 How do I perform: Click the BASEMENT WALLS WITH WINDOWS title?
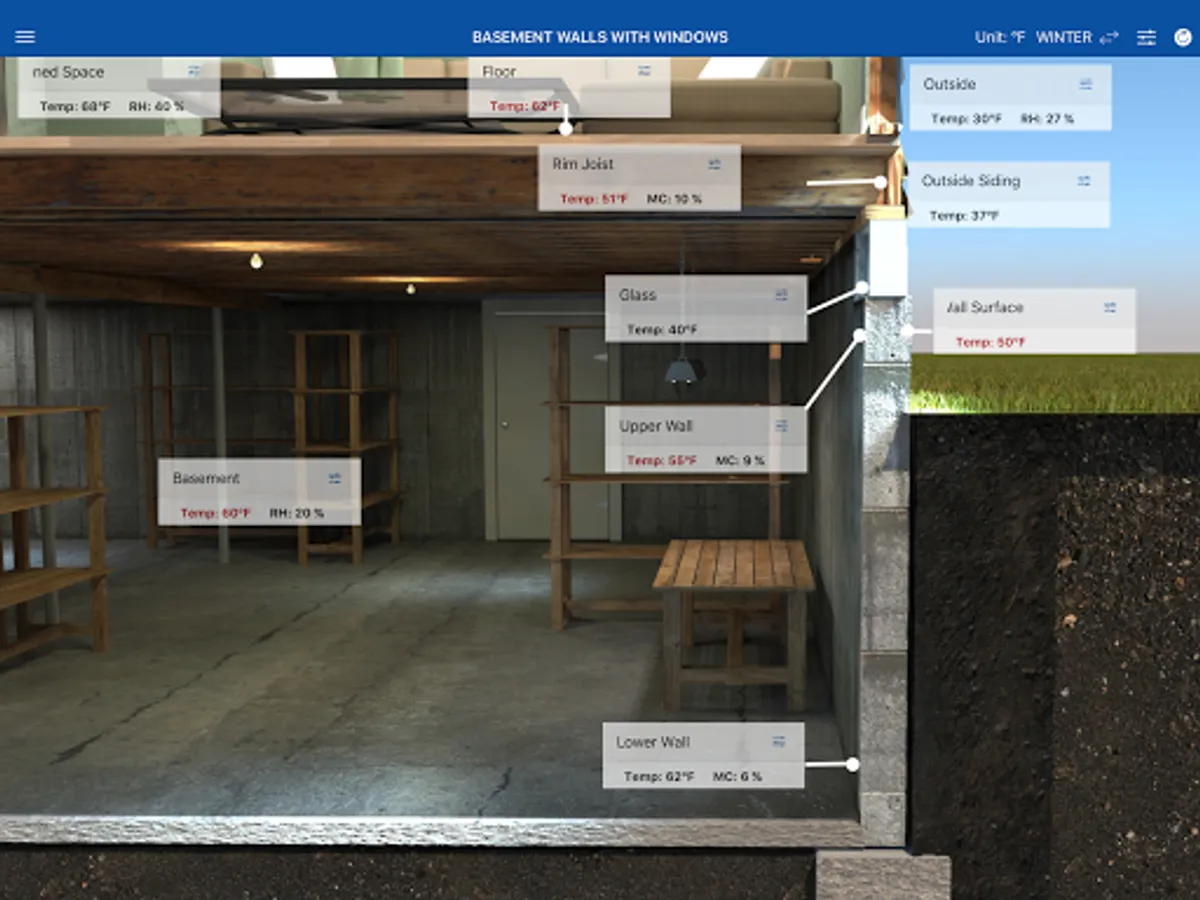[600, 37]
